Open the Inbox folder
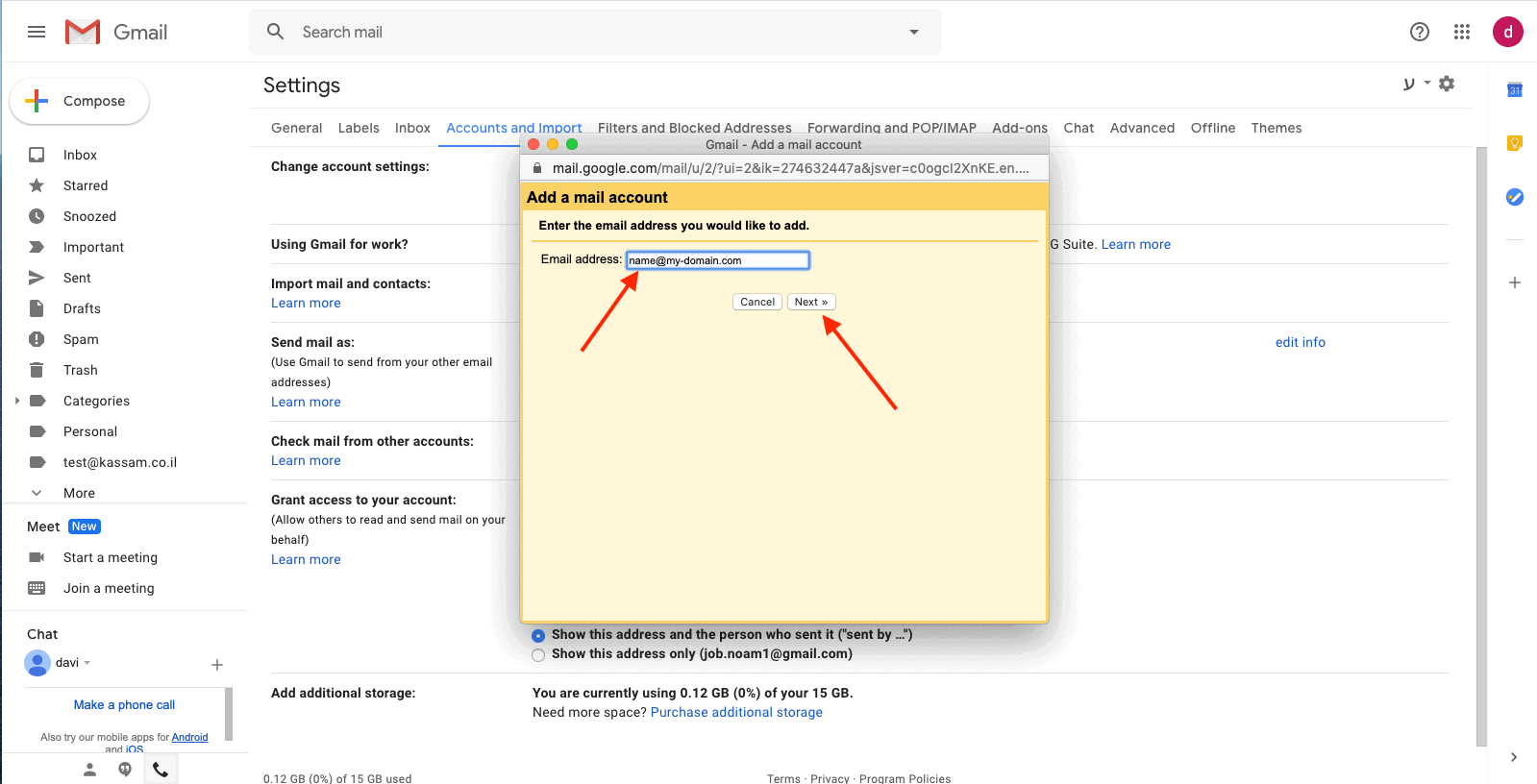The height and width of the screenshot is (784, 1537). [80, 155]
